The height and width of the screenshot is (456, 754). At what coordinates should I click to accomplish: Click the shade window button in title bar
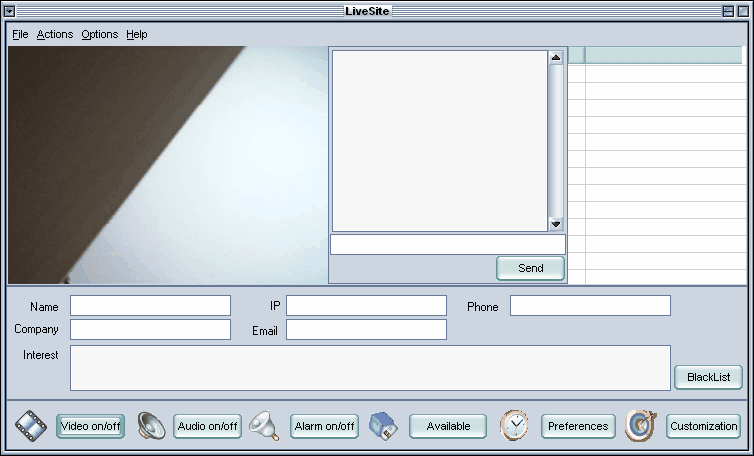coord(729,11)
